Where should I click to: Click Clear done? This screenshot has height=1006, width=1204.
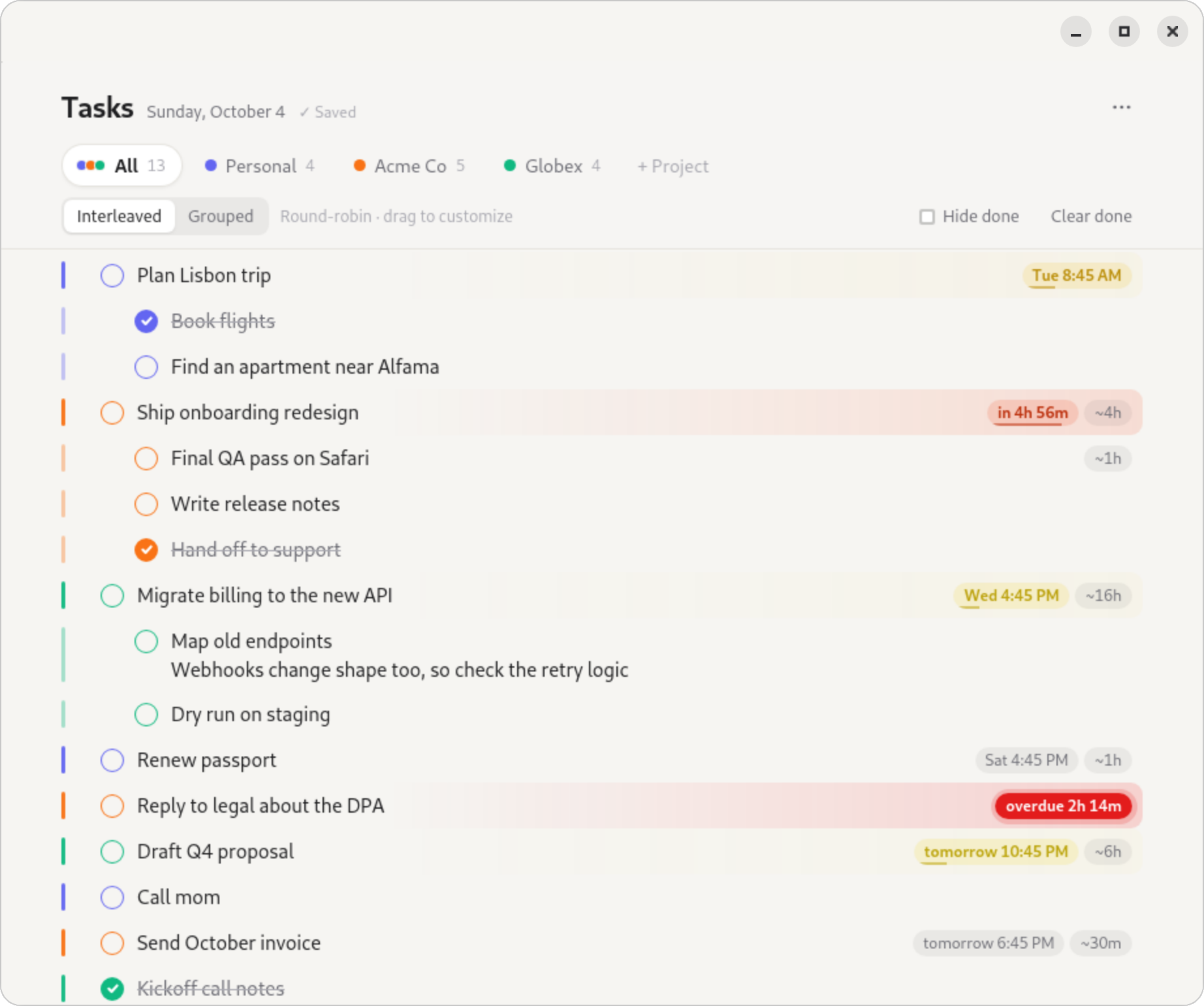[1091, 216]
